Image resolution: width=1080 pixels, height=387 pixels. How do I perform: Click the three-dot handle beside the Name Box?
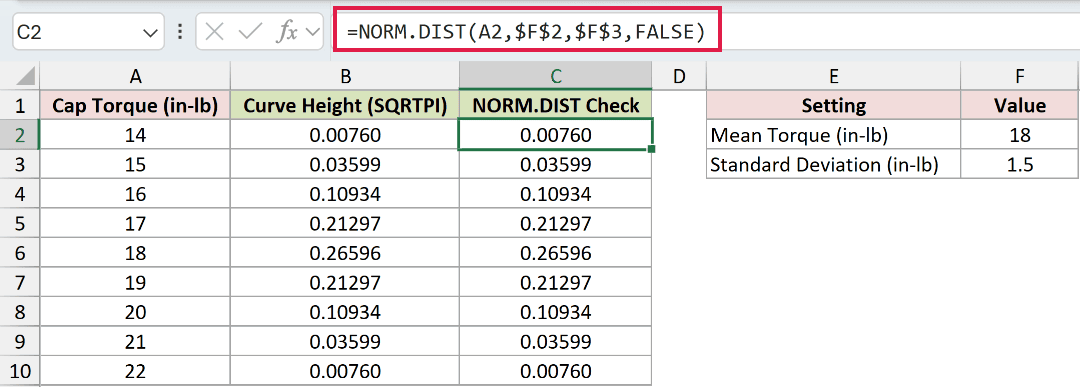180,32
